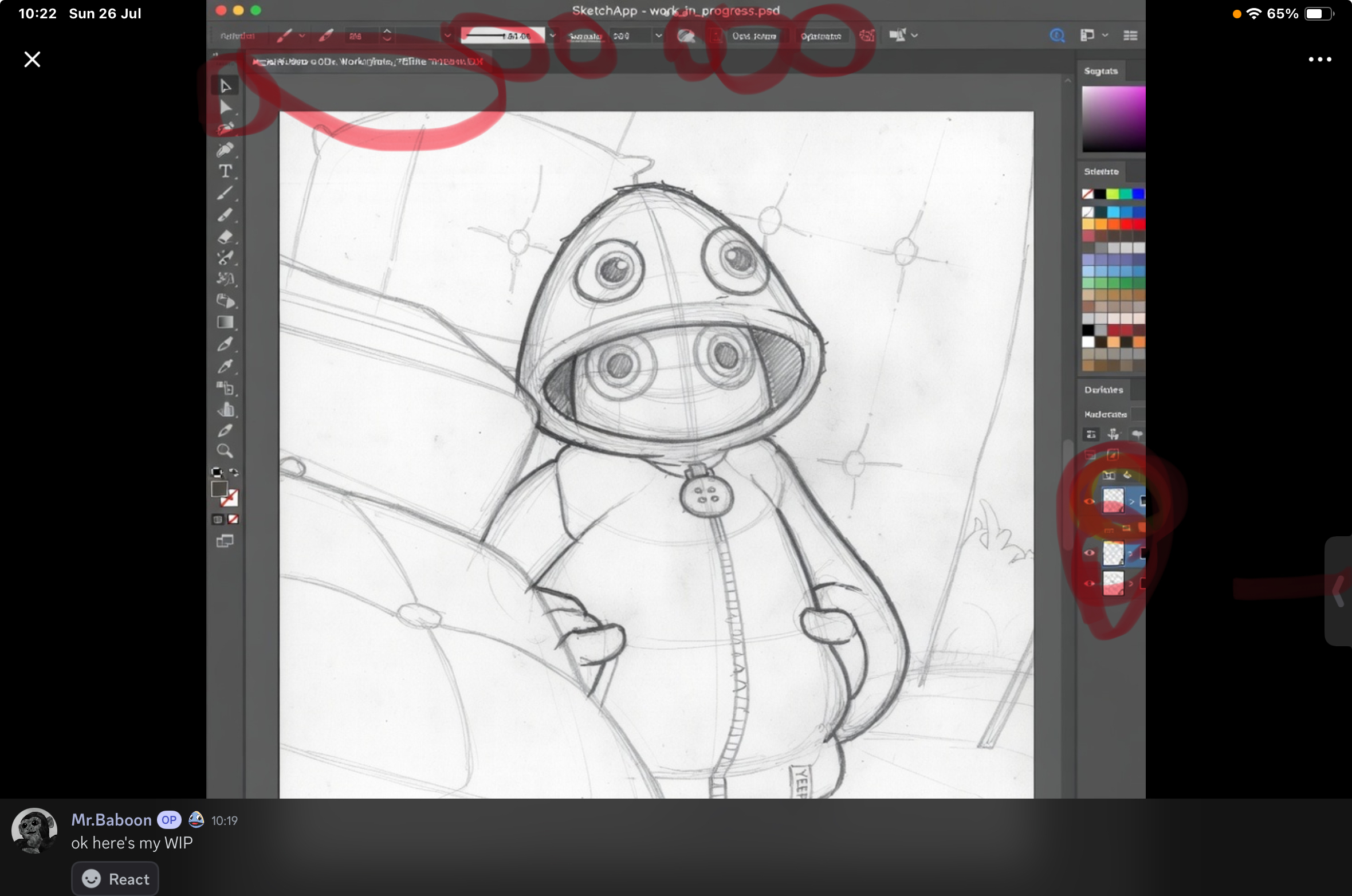Expand the bottom layer's chevron
Viewport: 1352px width, 896px height.
coord(1131,584)
